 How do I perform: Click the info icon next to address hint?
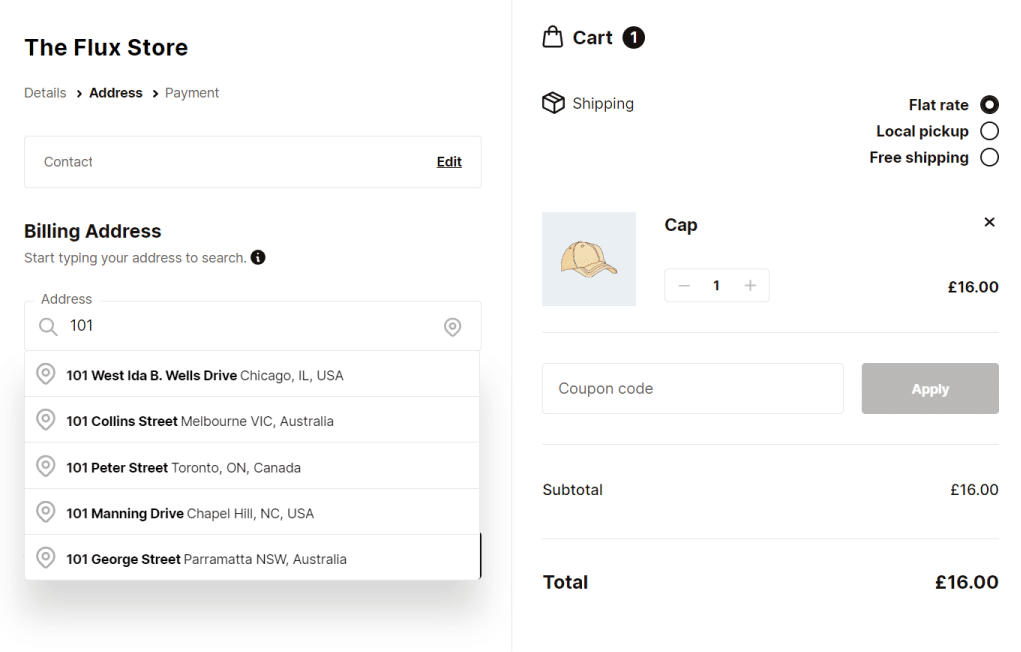click(258, 257)
